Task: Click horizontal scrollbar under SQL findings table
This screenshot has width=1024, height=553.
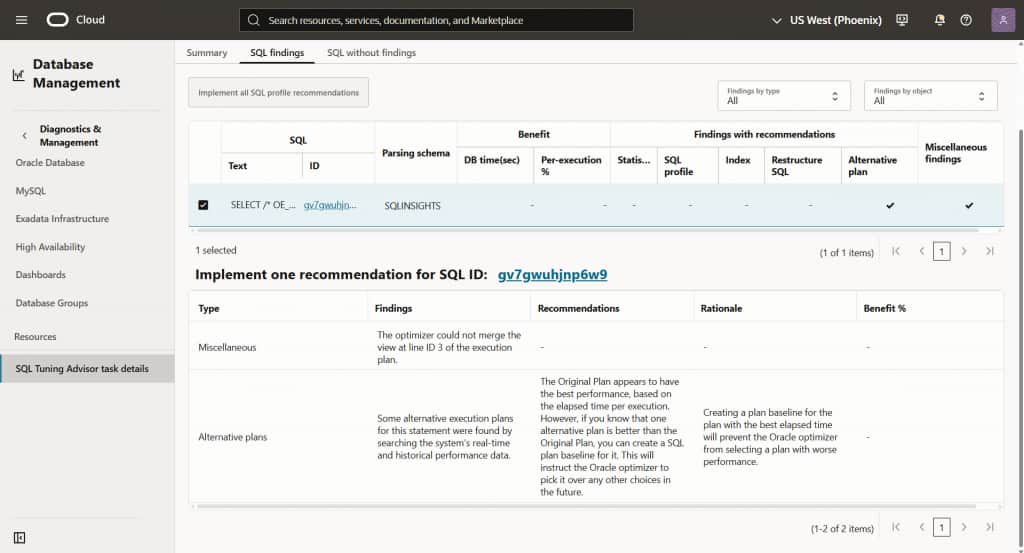Action: point(588,230)
